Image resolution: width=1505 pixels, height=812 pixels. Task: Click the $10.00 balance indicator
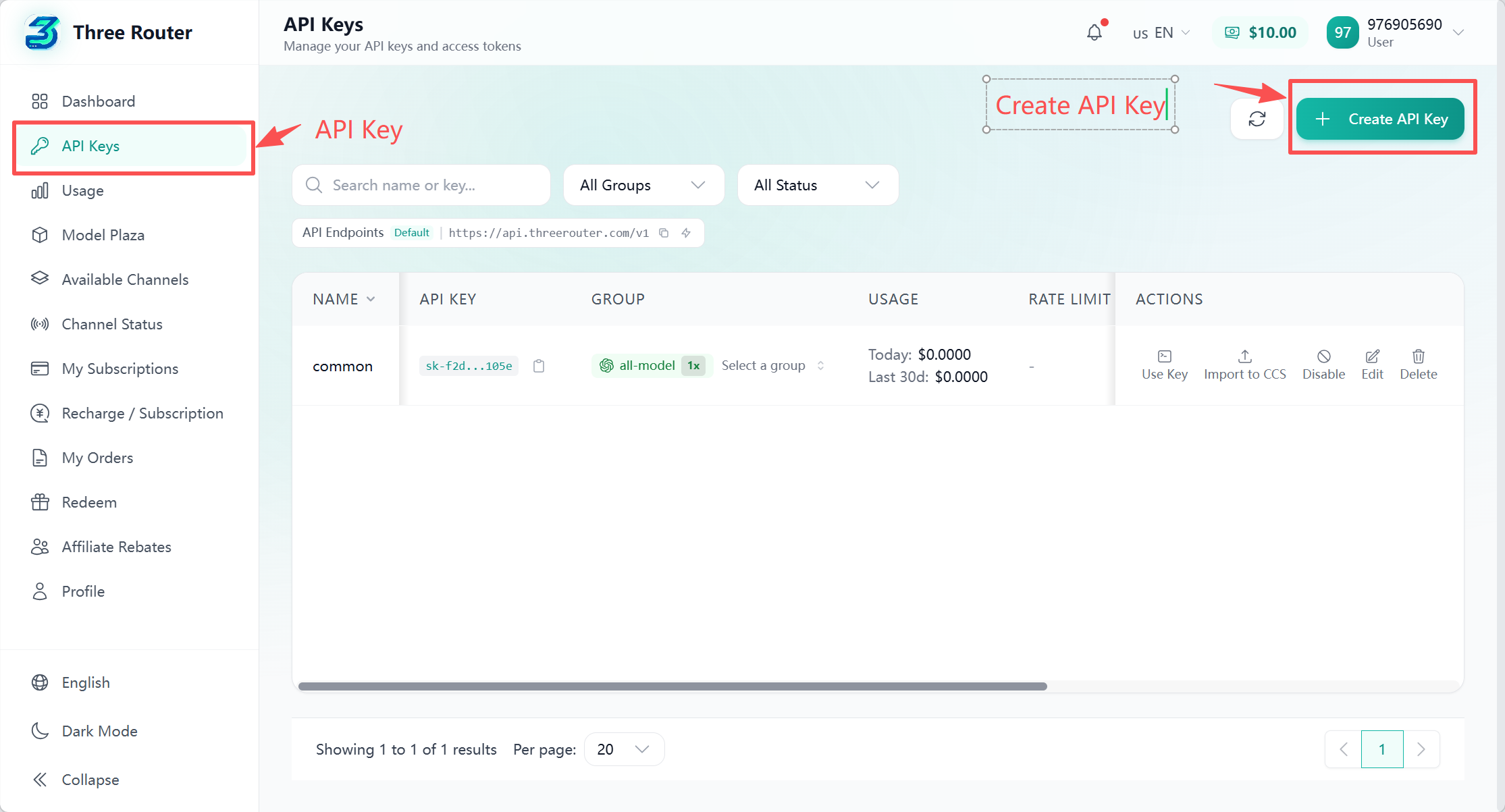pos(1261,32)
